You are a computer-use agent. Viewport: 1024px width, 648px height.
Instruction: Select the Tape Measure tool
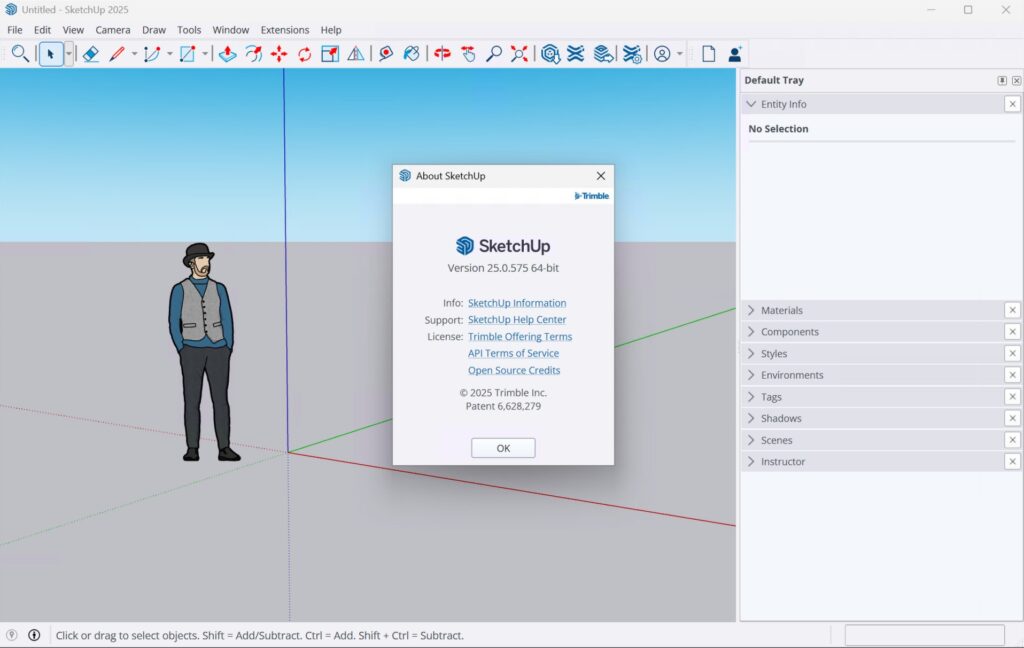click(386, 54)
